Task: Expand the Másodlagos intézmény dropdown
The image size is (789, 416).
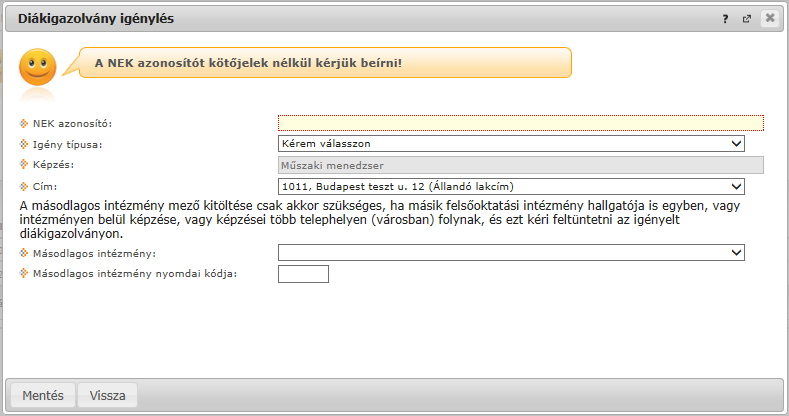Action: click(x=511, y=253)
